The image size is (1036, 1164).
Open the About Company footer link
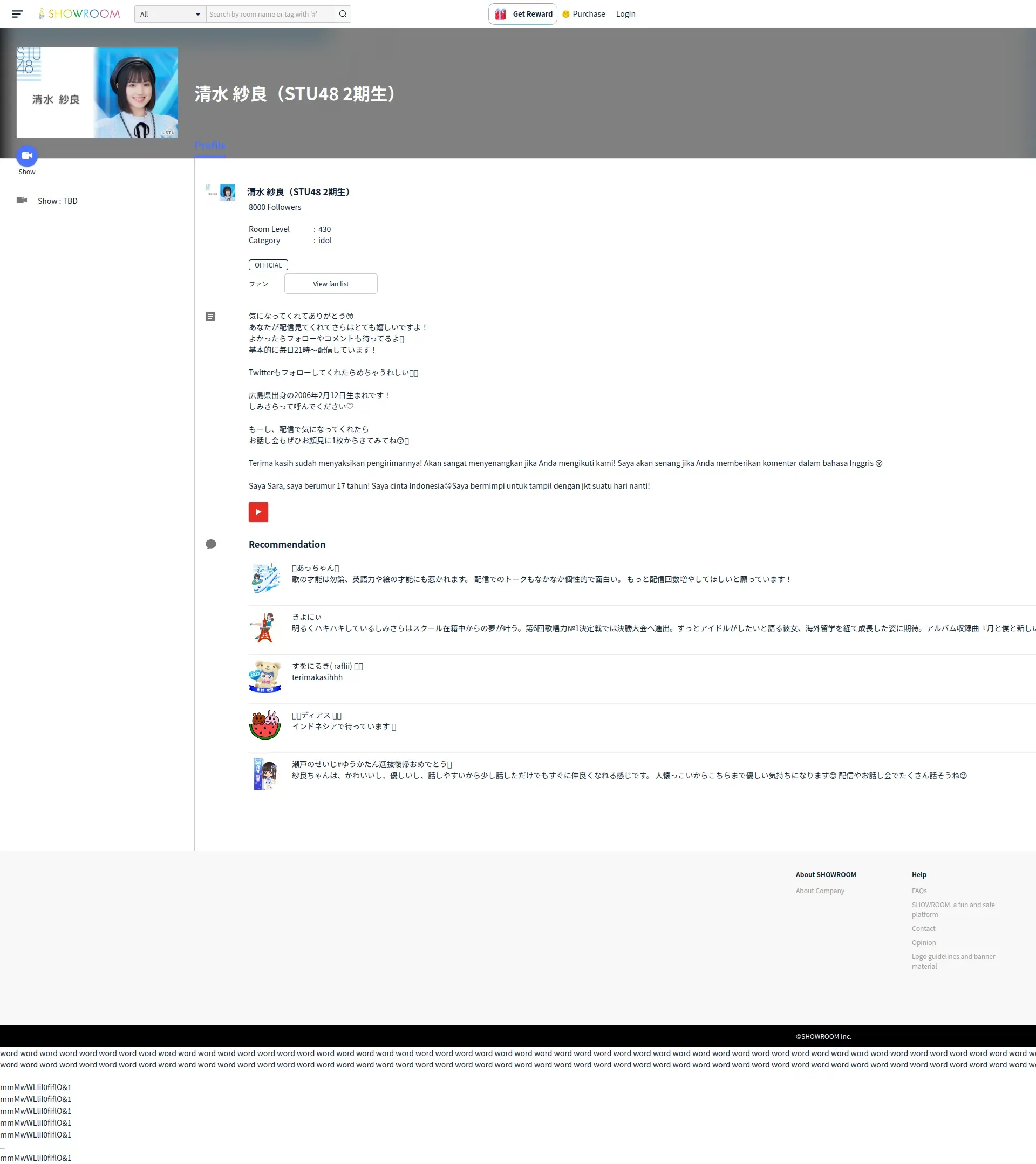click(x=820, y=891)
